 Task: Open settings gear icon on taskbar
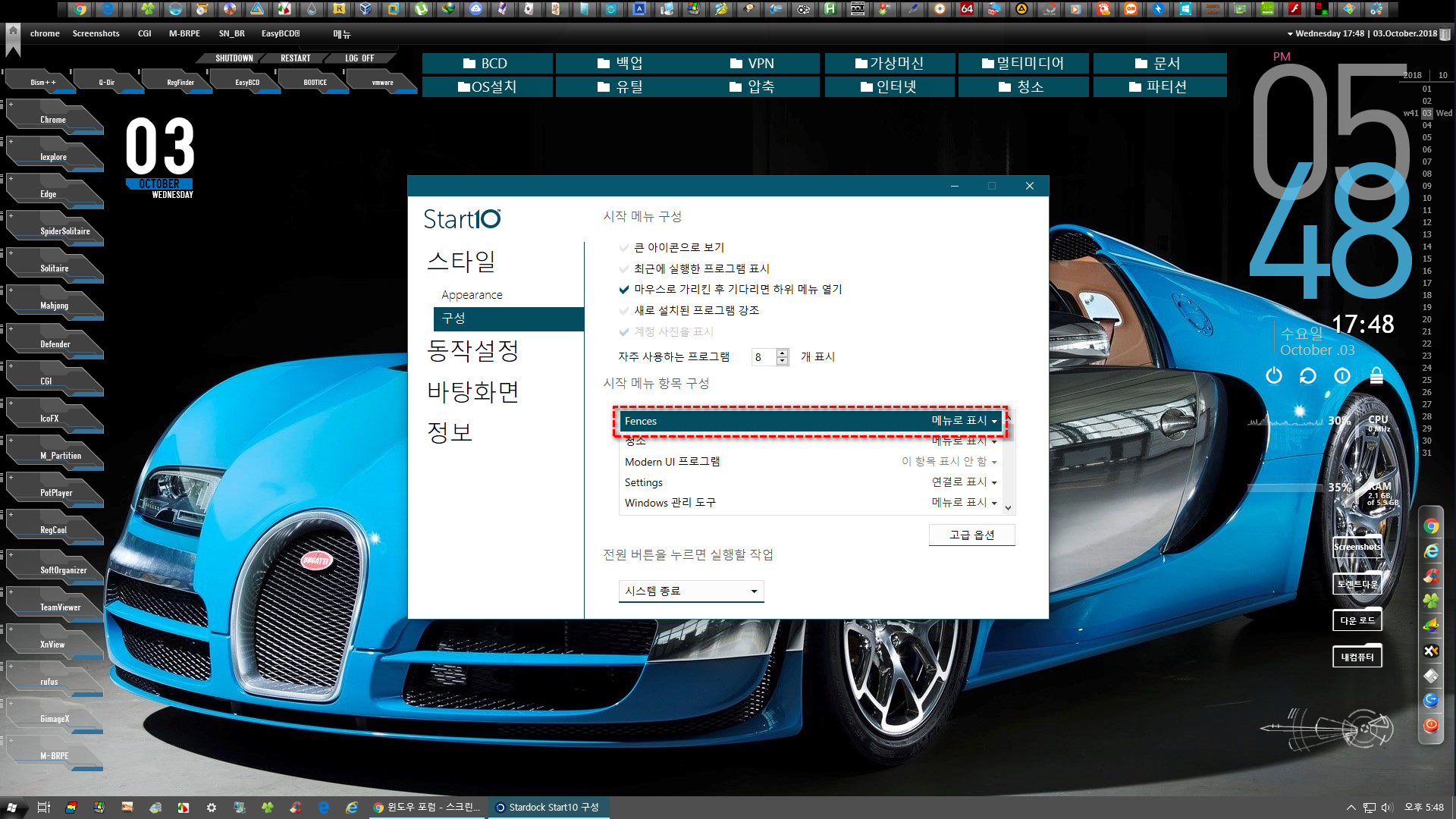[212, 808]
